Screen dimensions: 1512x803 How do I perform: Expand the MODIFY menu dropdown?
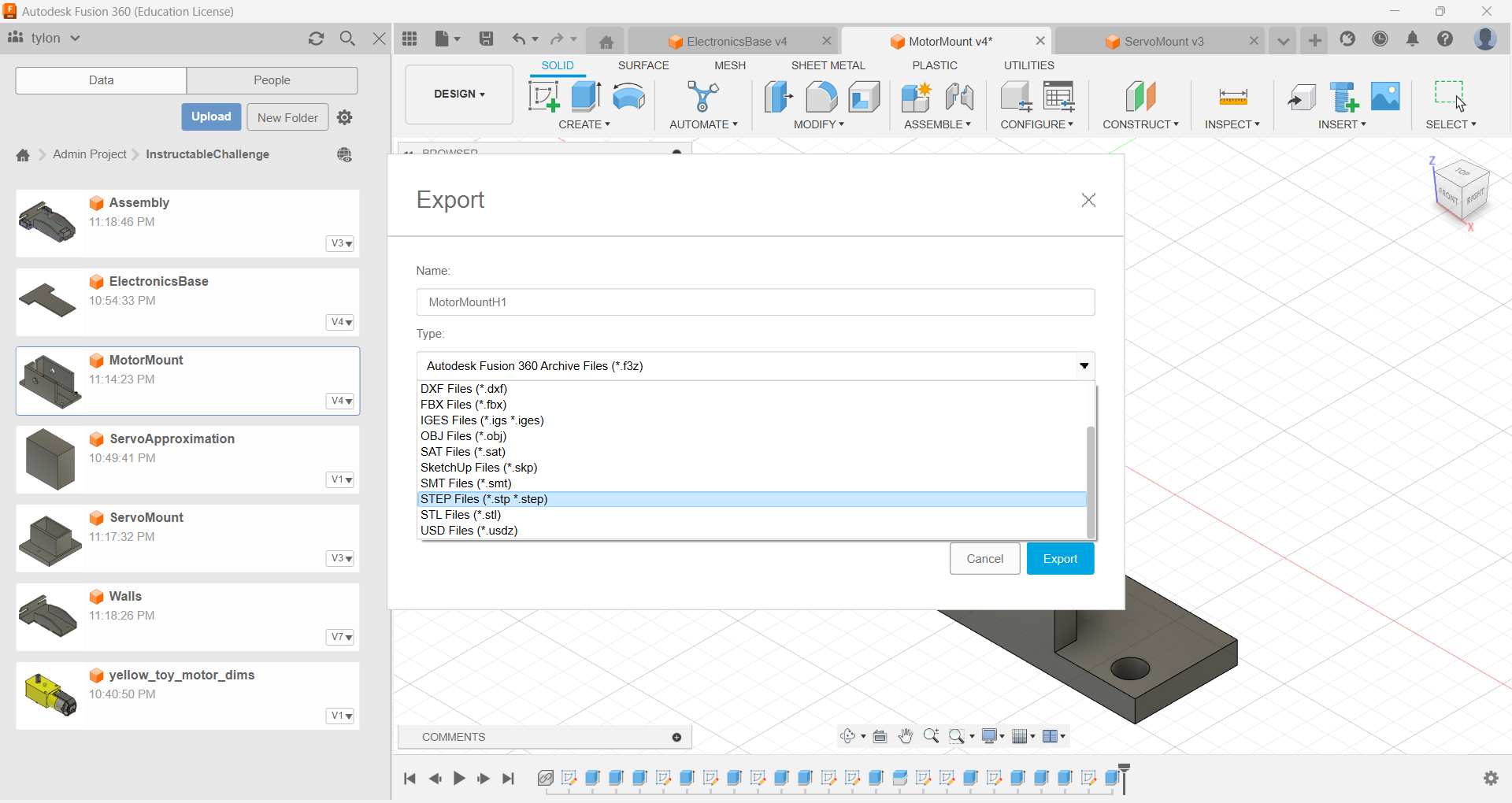click(819, 124)
